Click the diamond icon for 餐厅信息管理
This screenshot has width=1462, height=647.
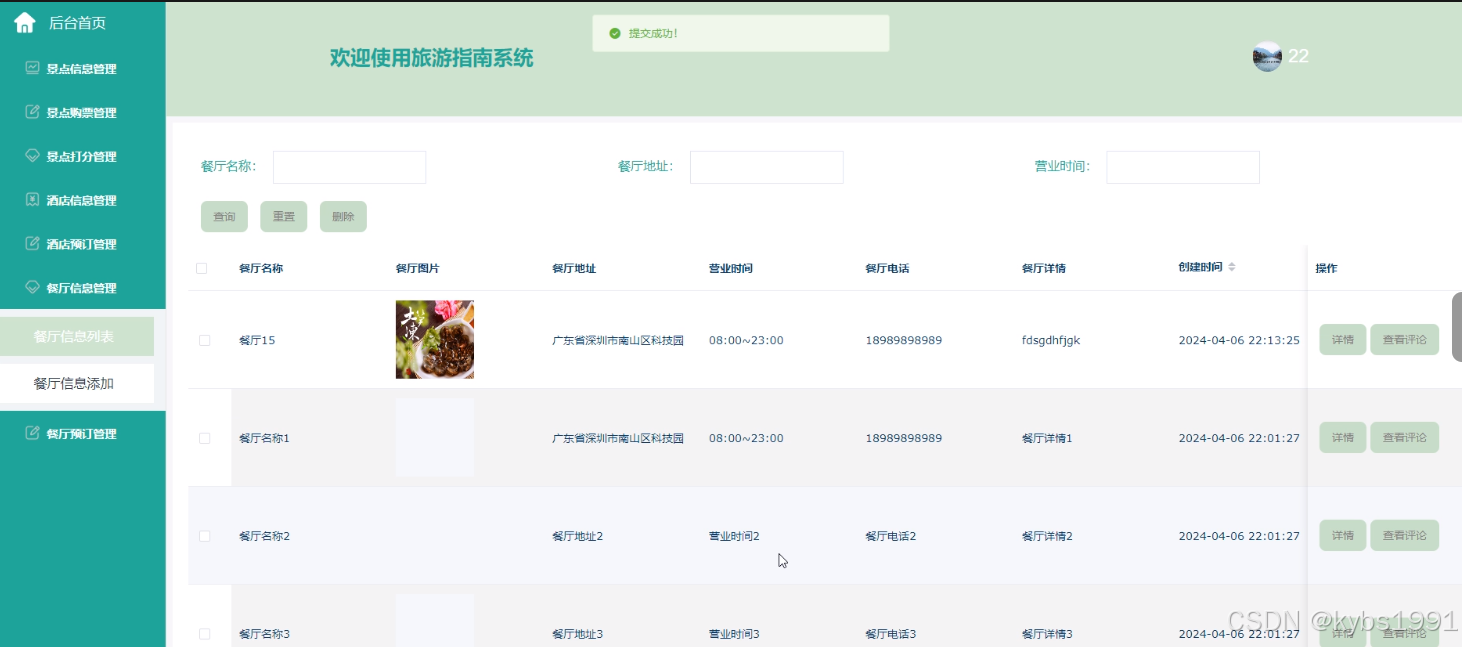point(32,287)
